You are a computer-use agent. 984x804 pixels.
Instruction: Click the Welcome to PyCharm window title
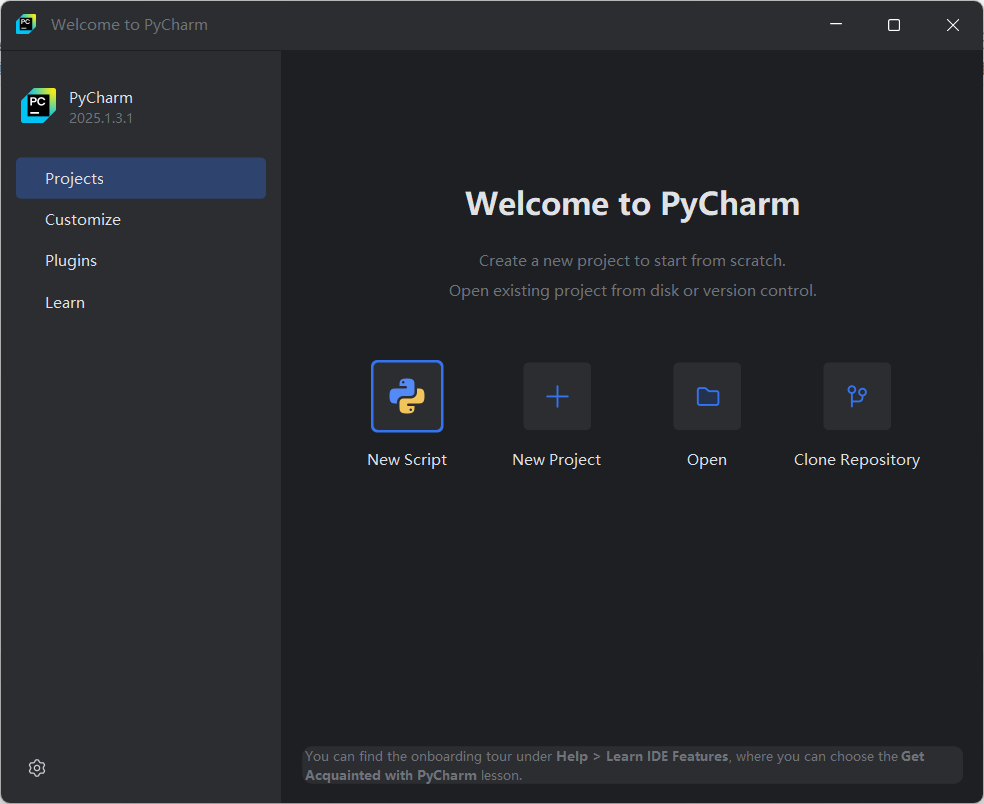129,24
